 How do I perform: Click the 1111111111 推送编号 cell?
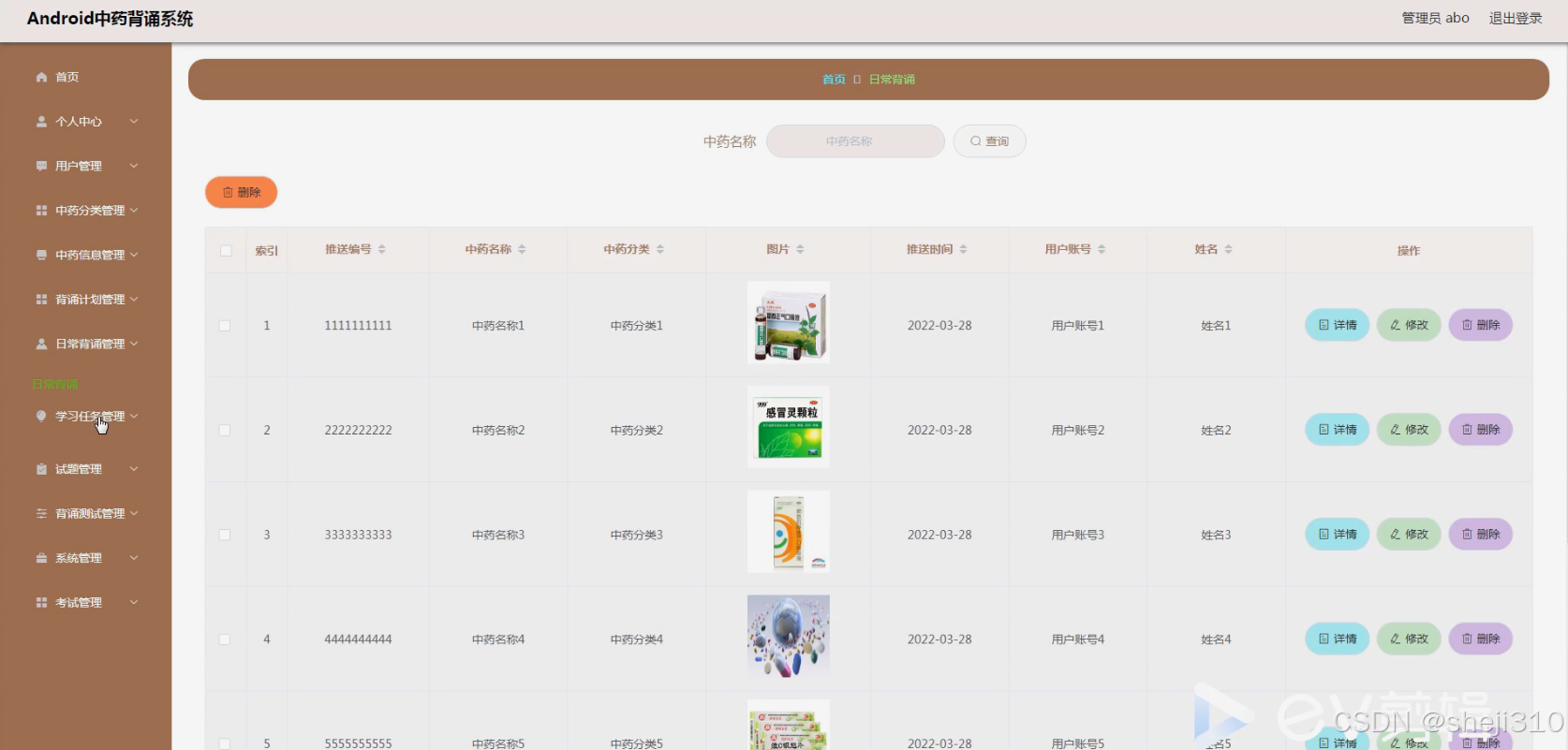[x=358, y=326]
